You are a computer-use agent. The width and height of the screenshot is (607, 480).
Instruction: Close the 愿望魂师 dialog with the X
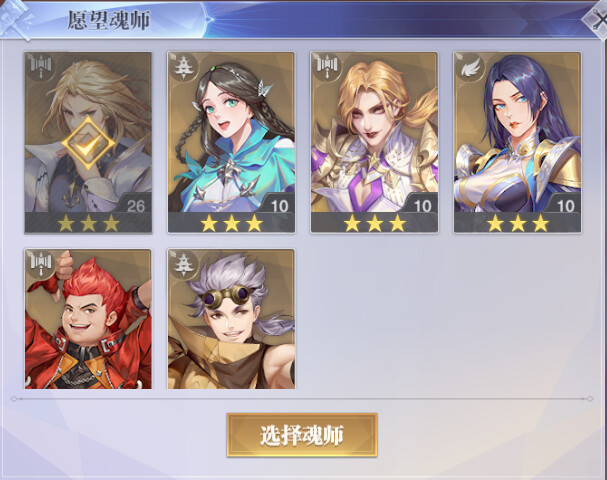point(596,20)
